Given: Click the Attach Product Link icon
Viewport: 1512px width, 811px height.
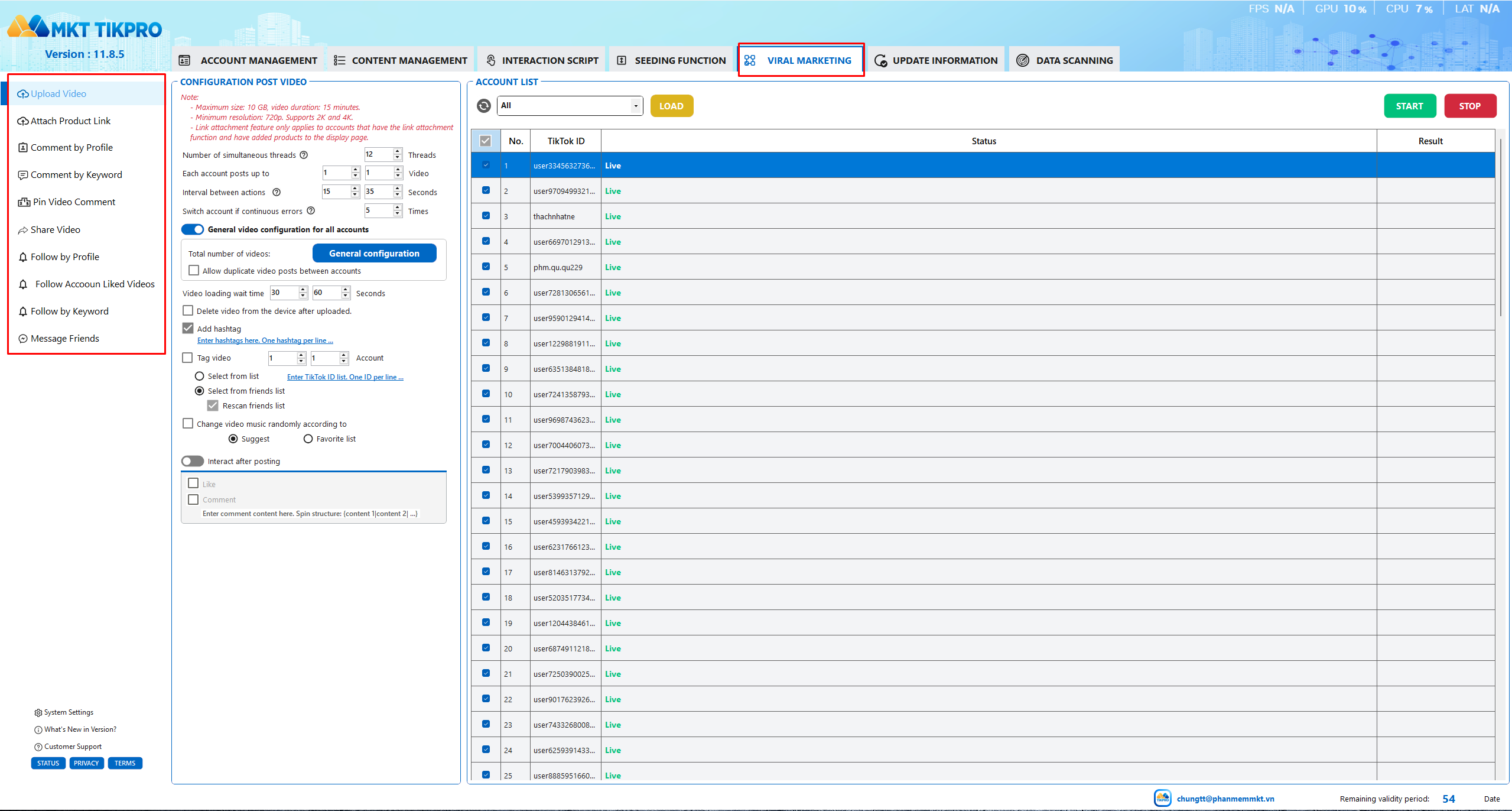Looking at the screenshot, I should 22,121.
